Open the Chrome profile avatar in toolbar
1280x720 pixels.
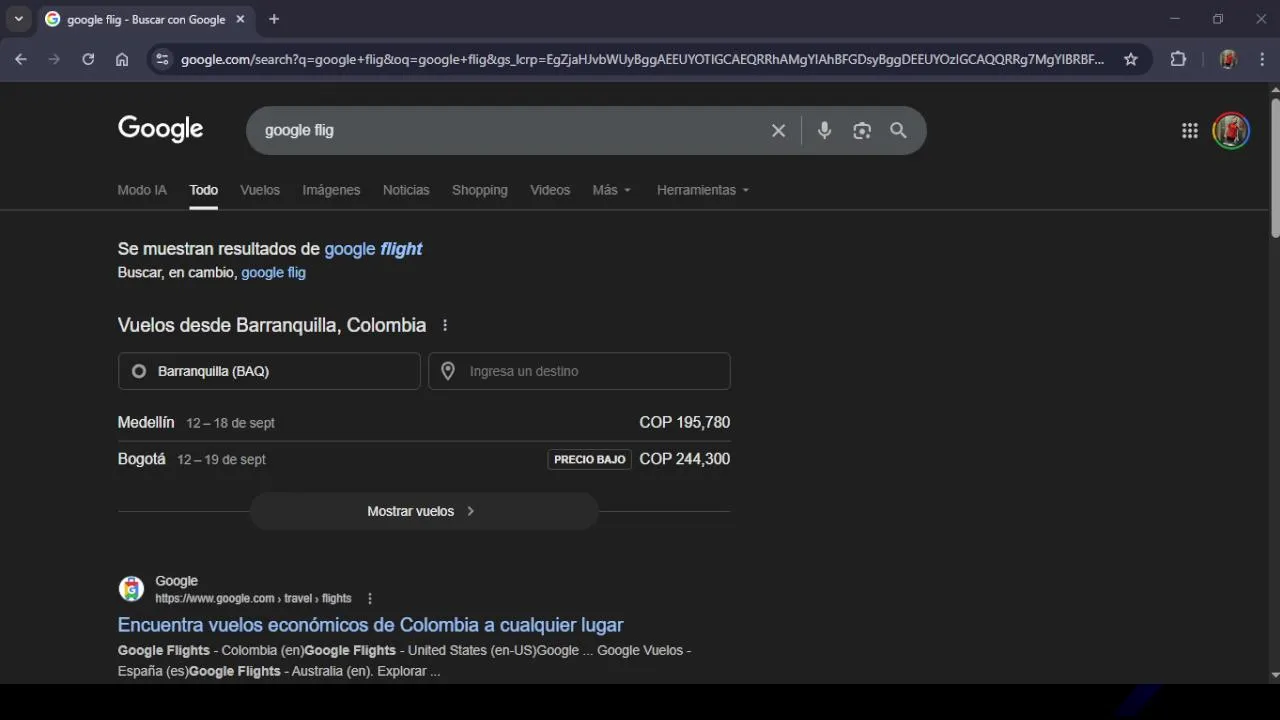click(x=1228, y=59)
